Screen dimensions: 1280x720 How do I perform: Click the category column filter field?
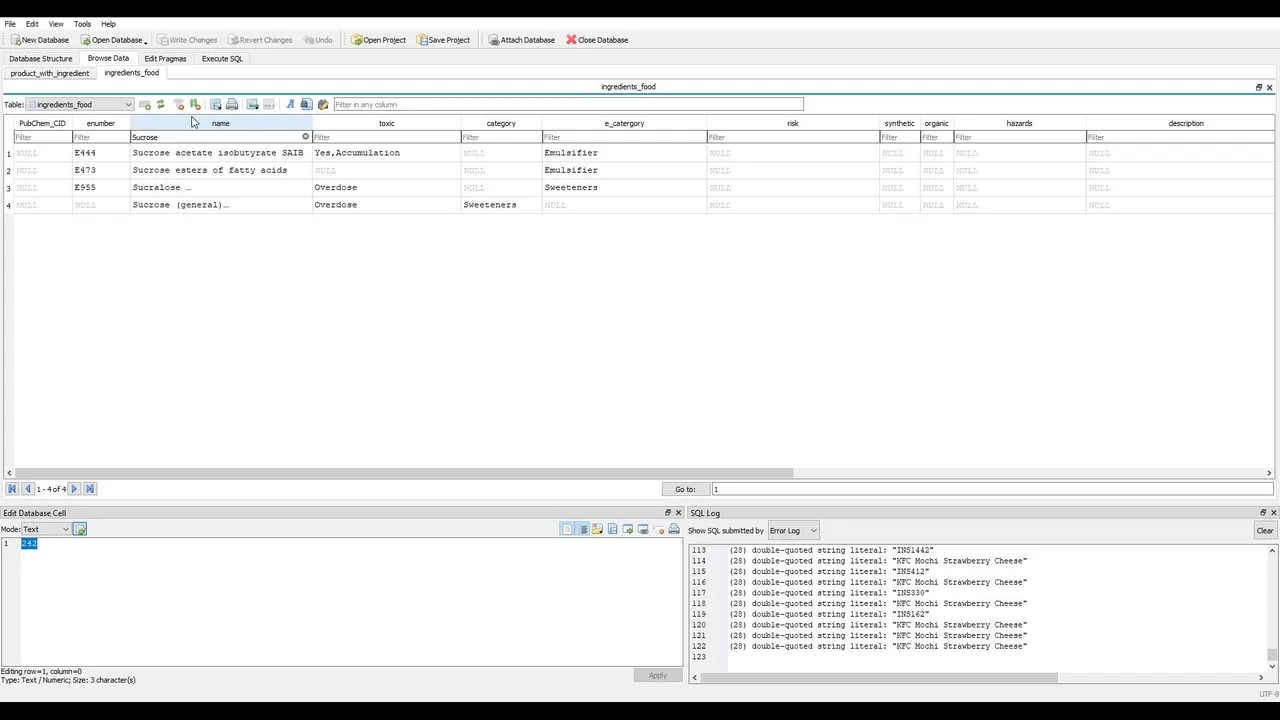pyautogui.click(x=501, y=137)
